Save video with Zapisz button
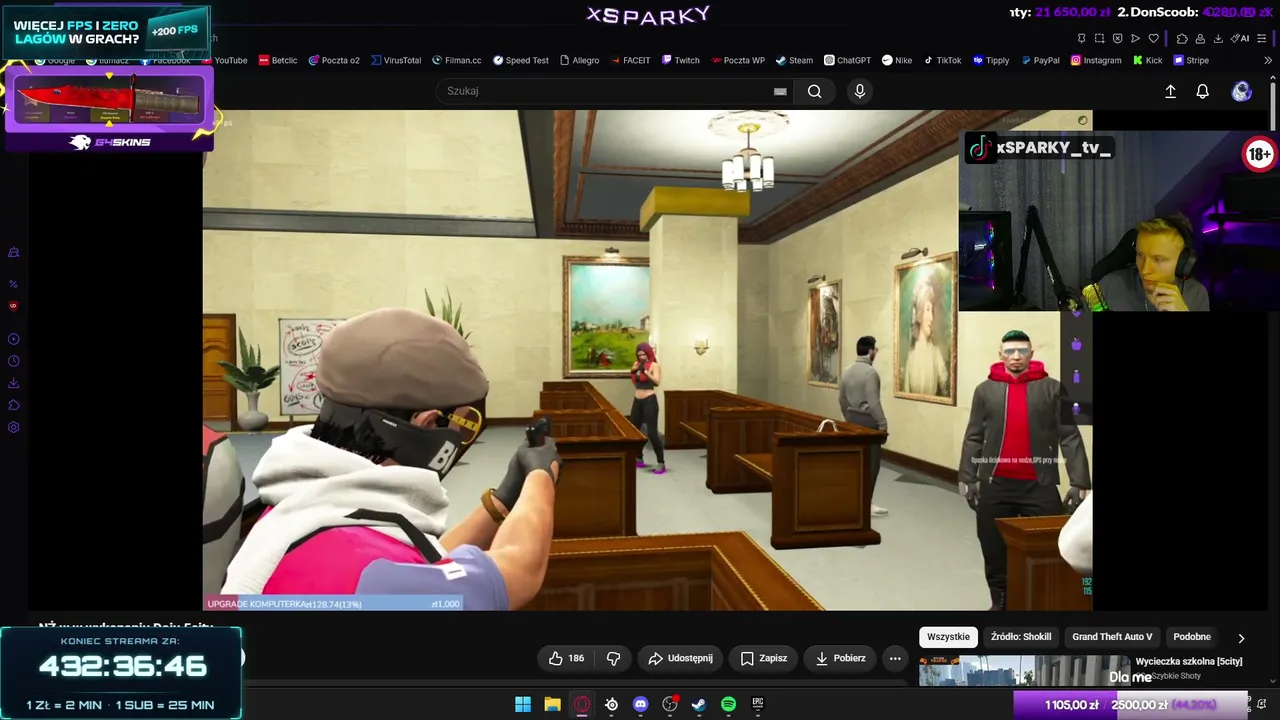This screenshot has height=720, width=1280. (x=764, y=658)
